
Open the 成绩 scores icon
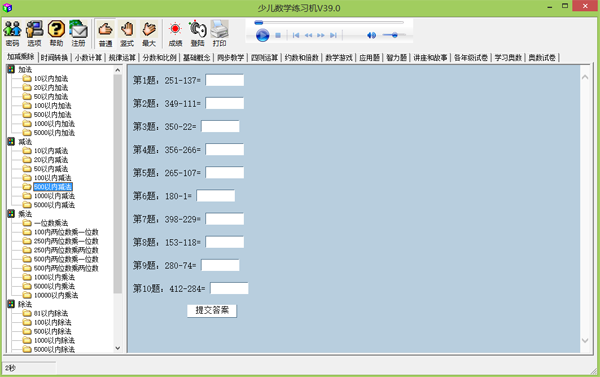pos(175,33)
